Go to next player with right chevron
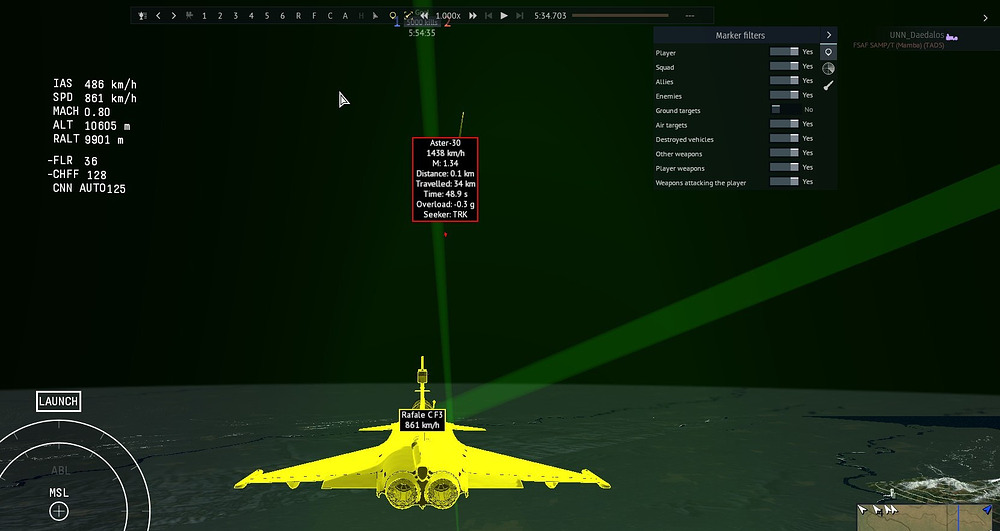 coord(173,16)
